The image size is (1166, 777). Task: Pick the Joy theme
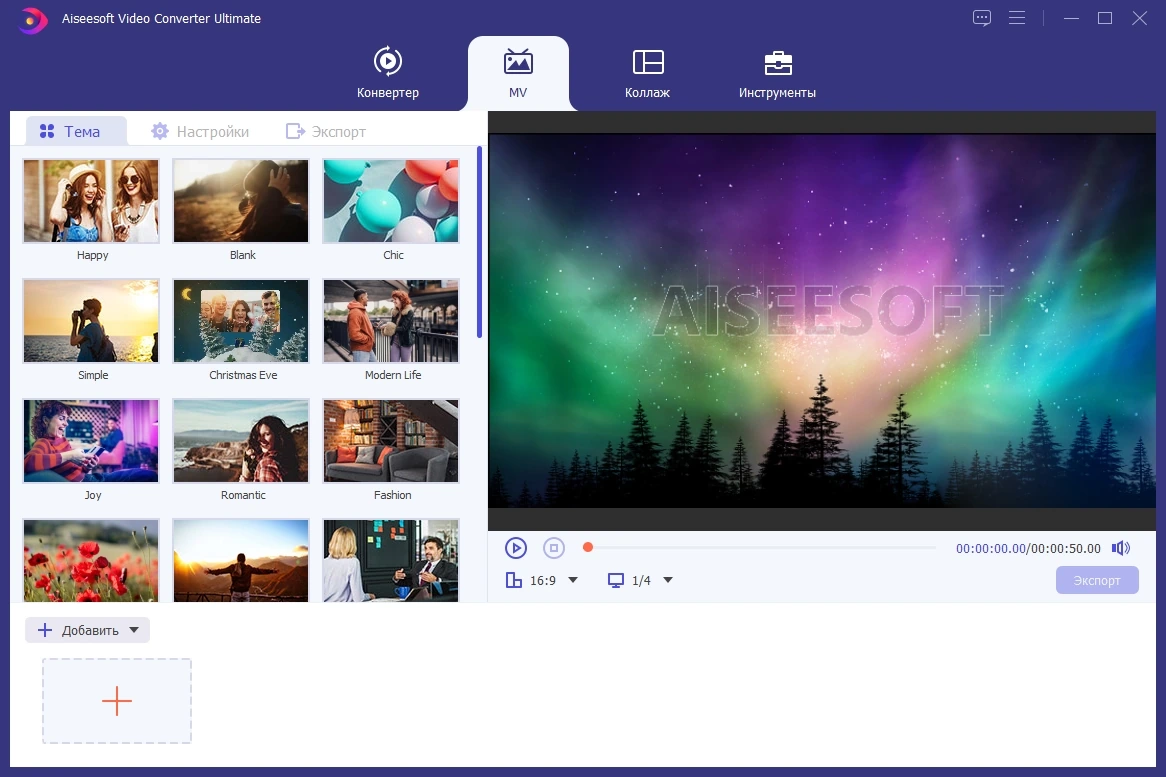pos(91,441)
